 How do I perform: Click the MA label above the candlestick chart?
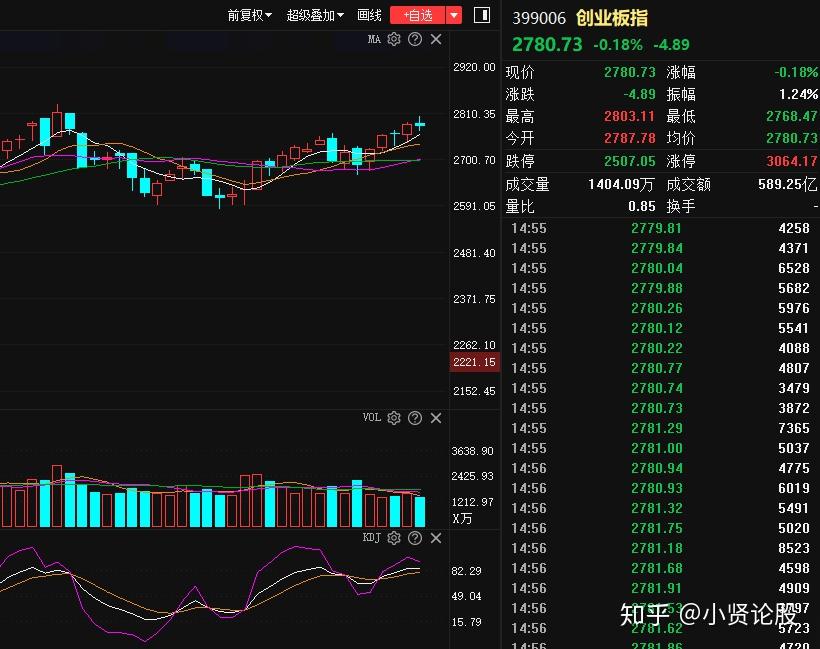(373, 39)
